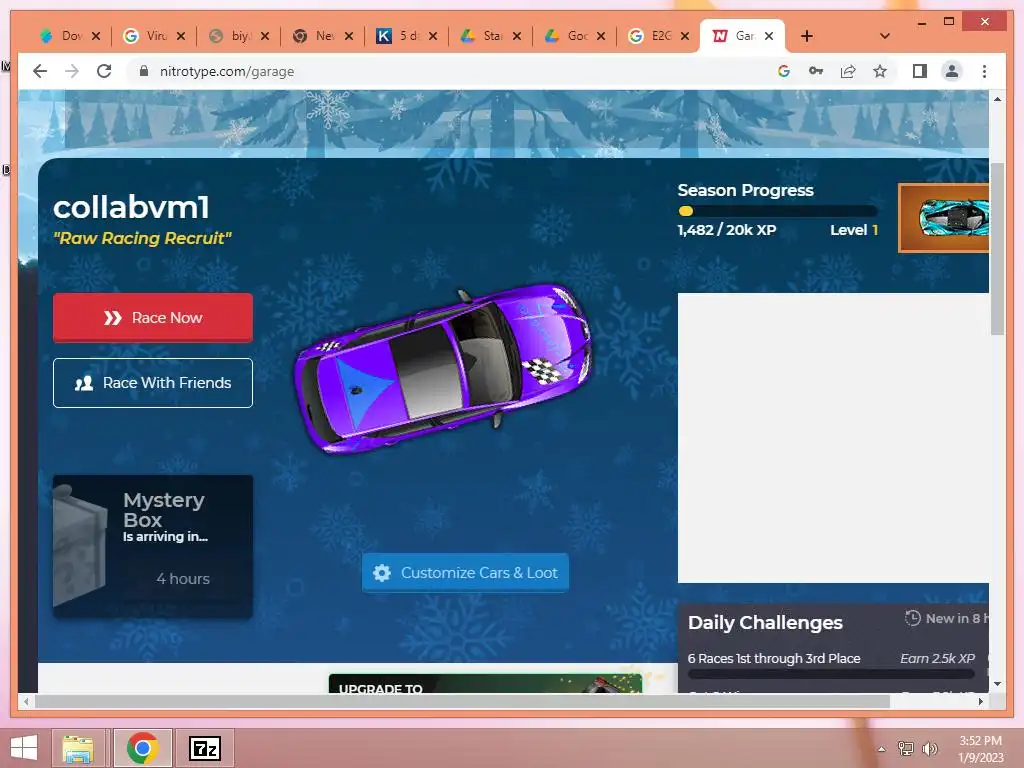The image size is (1024, 768).
Task: Show hidden system tray icons
Action: click(882, 749)
